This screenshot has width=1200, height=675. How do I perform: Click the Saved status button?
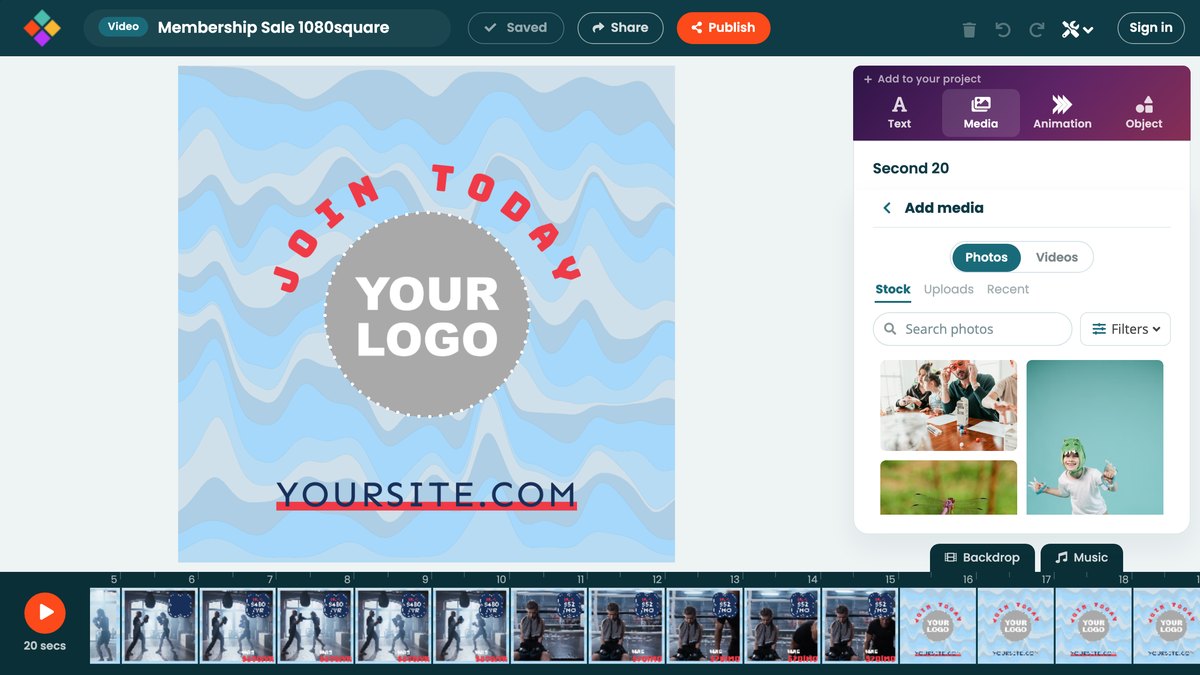point(515,28)
